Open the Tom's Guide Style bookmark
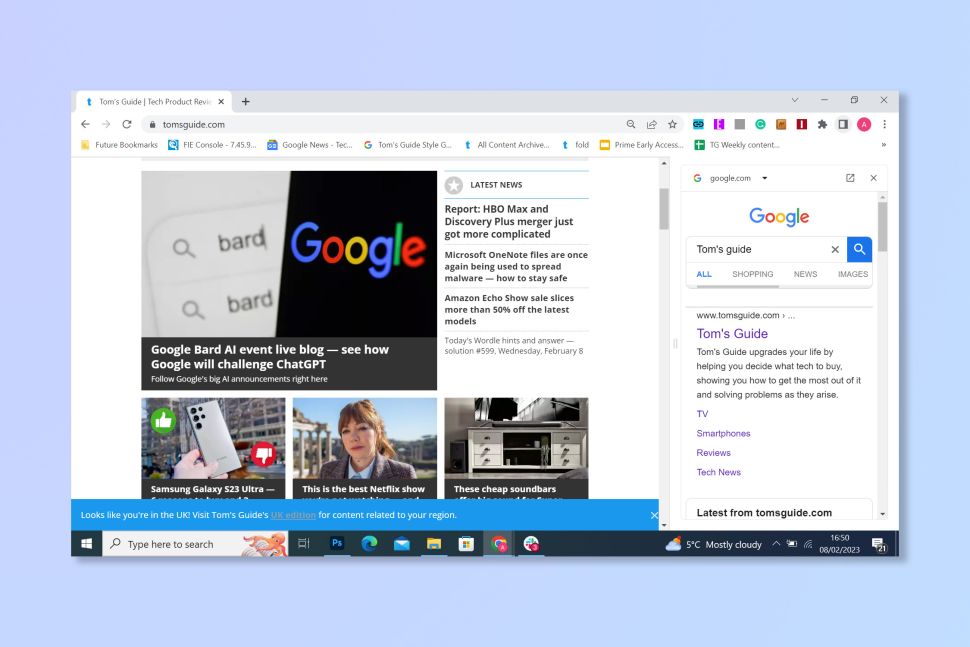 (408, 145)
